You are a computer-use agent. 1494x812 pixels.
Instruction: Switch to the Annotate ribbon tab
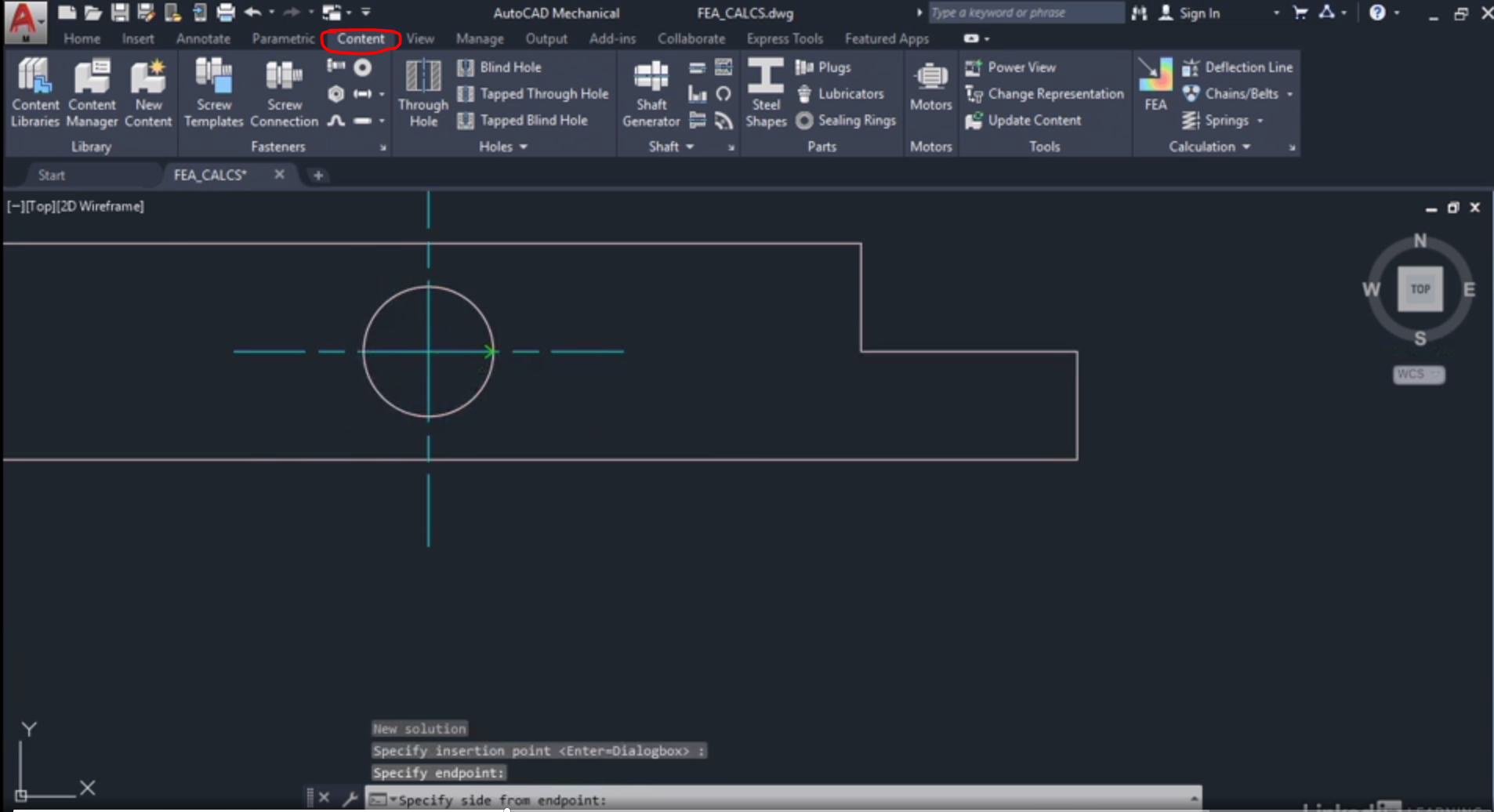(203, 38)
